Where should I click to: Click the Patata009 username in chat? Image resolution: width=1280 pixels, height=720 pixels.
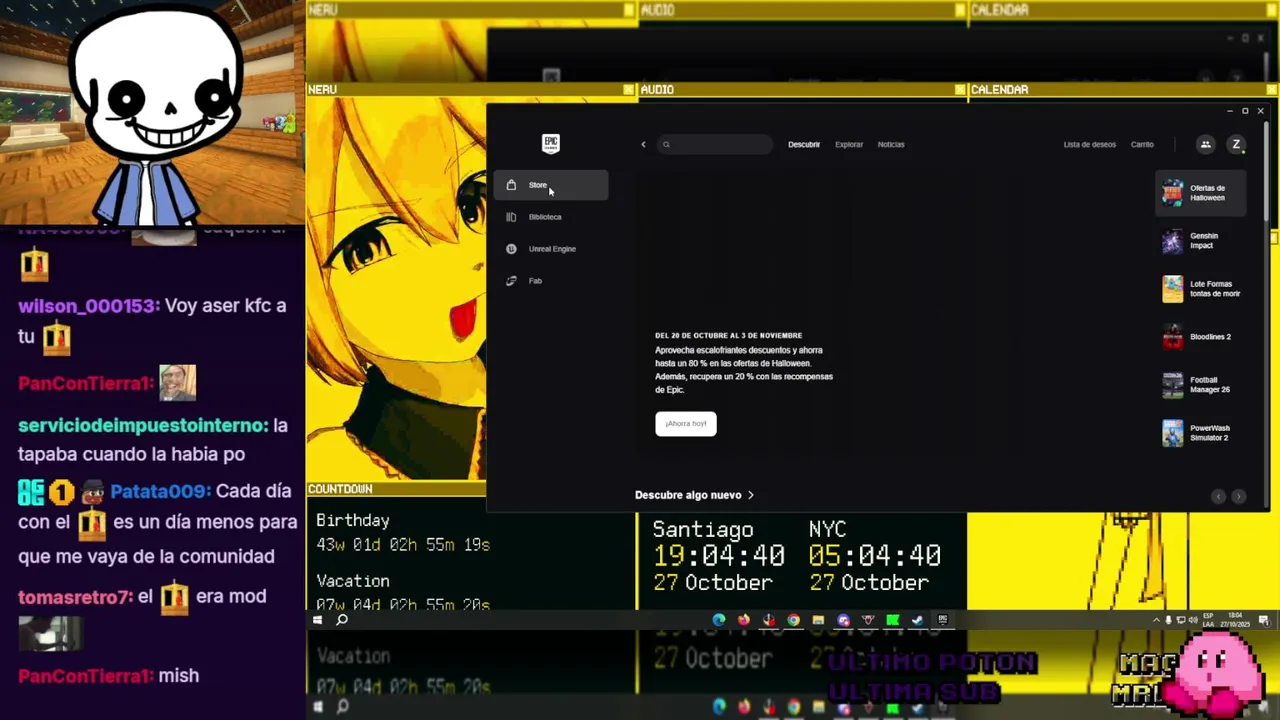pyautogui.click(x=160, y=491)
